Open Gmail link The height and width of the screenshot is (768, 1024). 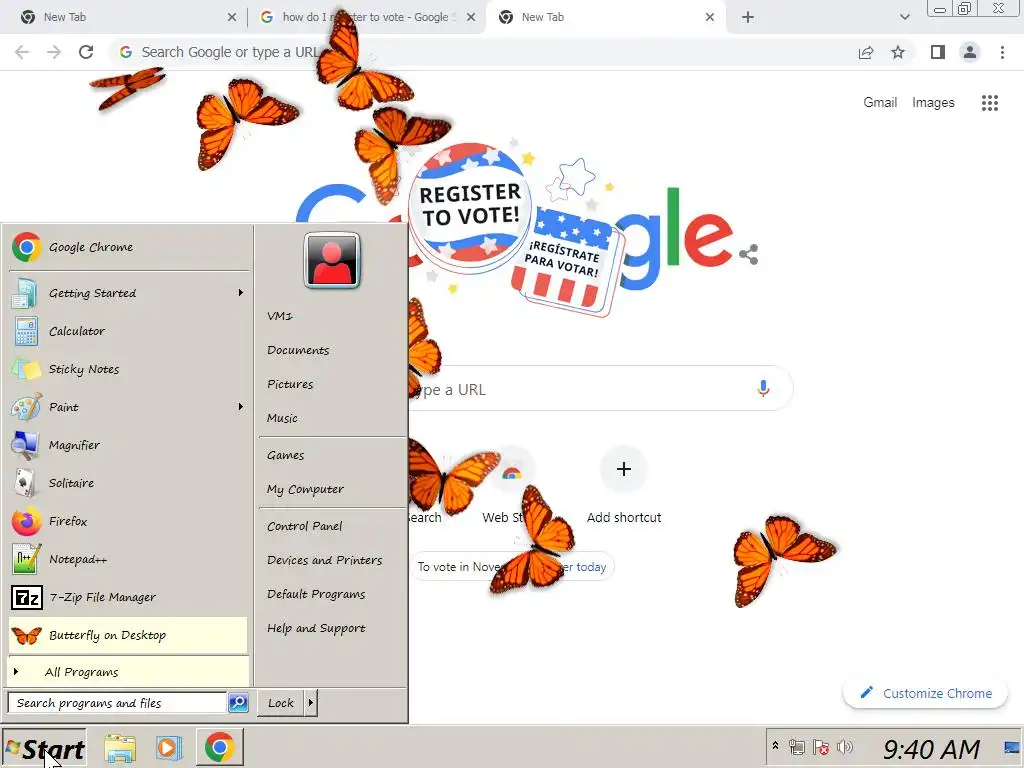click(x=880, y=103)
